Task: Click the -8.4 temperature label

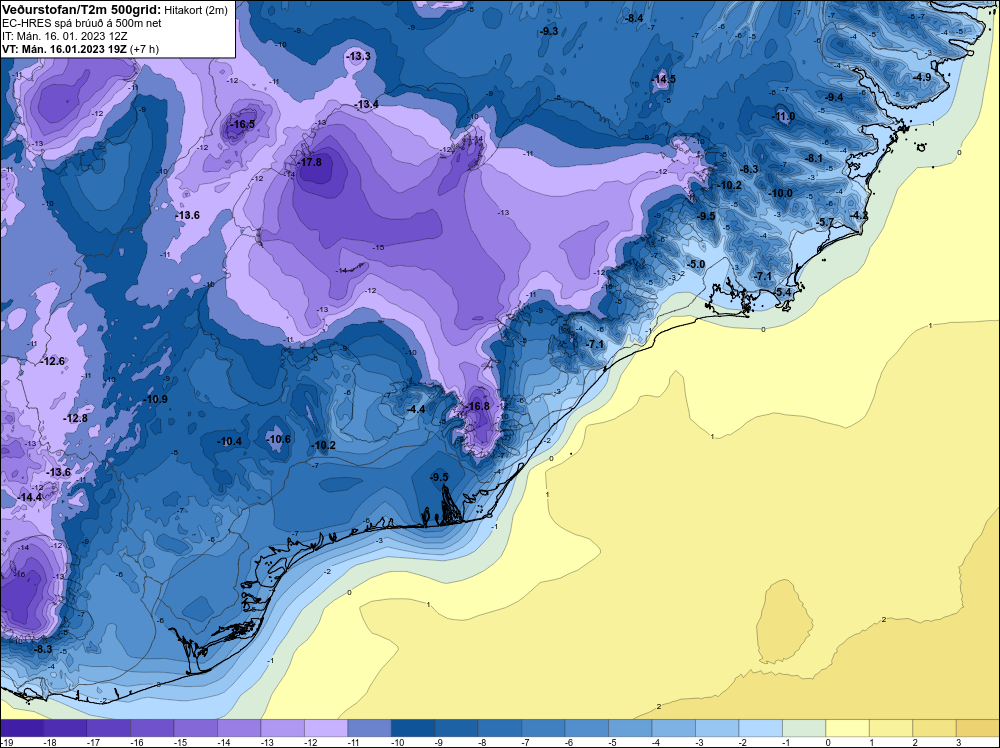Action: tap(635, 18)
